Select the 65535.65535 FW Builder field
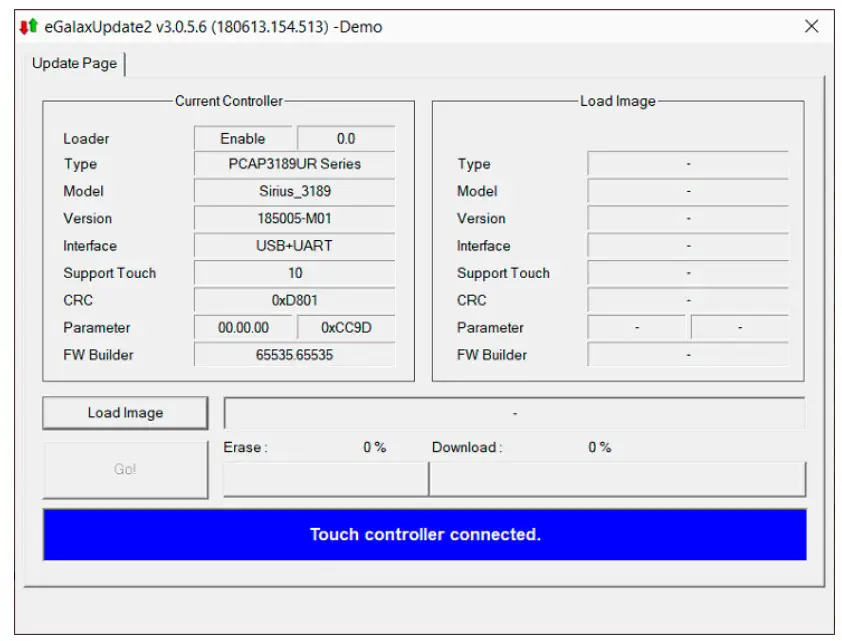This screenshot has width=842, height=641. pyautogui.click(x=293, y=354)
